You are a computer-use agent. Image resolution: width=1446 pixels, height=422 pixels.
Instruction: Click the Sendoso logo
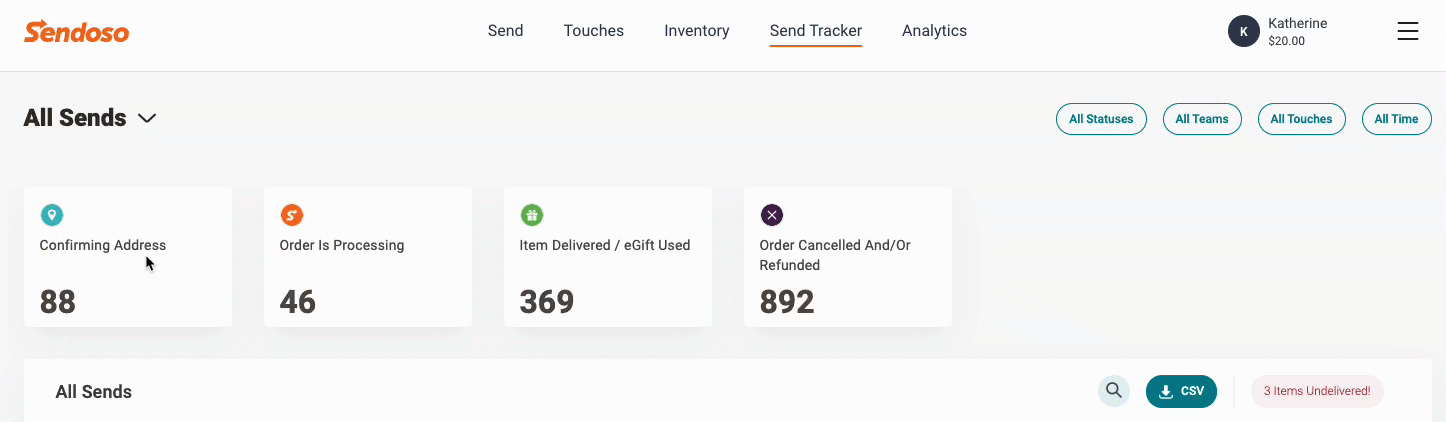pos(76,31)
